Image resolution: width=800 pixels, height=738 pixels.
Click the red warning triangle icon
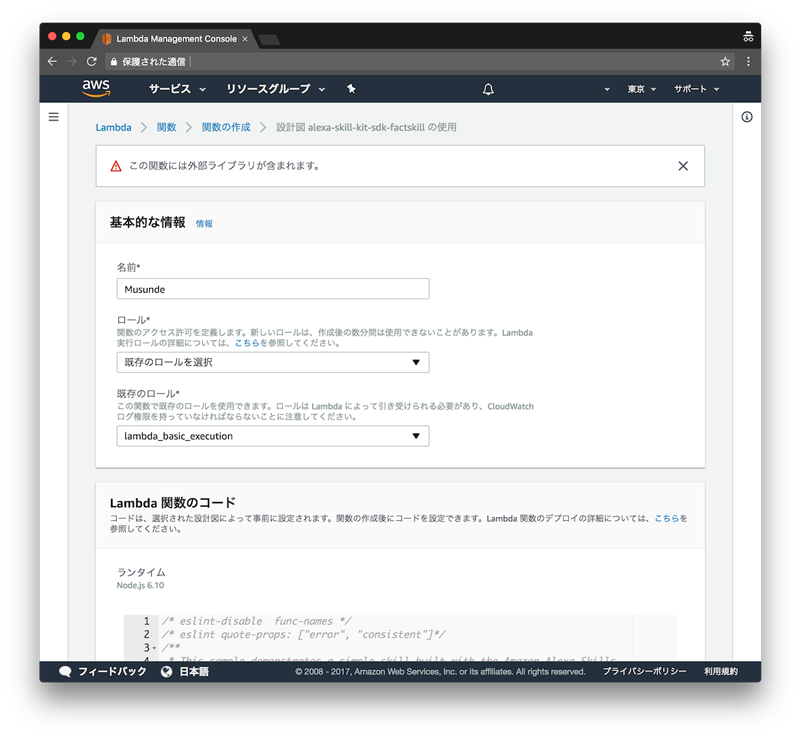116,166
